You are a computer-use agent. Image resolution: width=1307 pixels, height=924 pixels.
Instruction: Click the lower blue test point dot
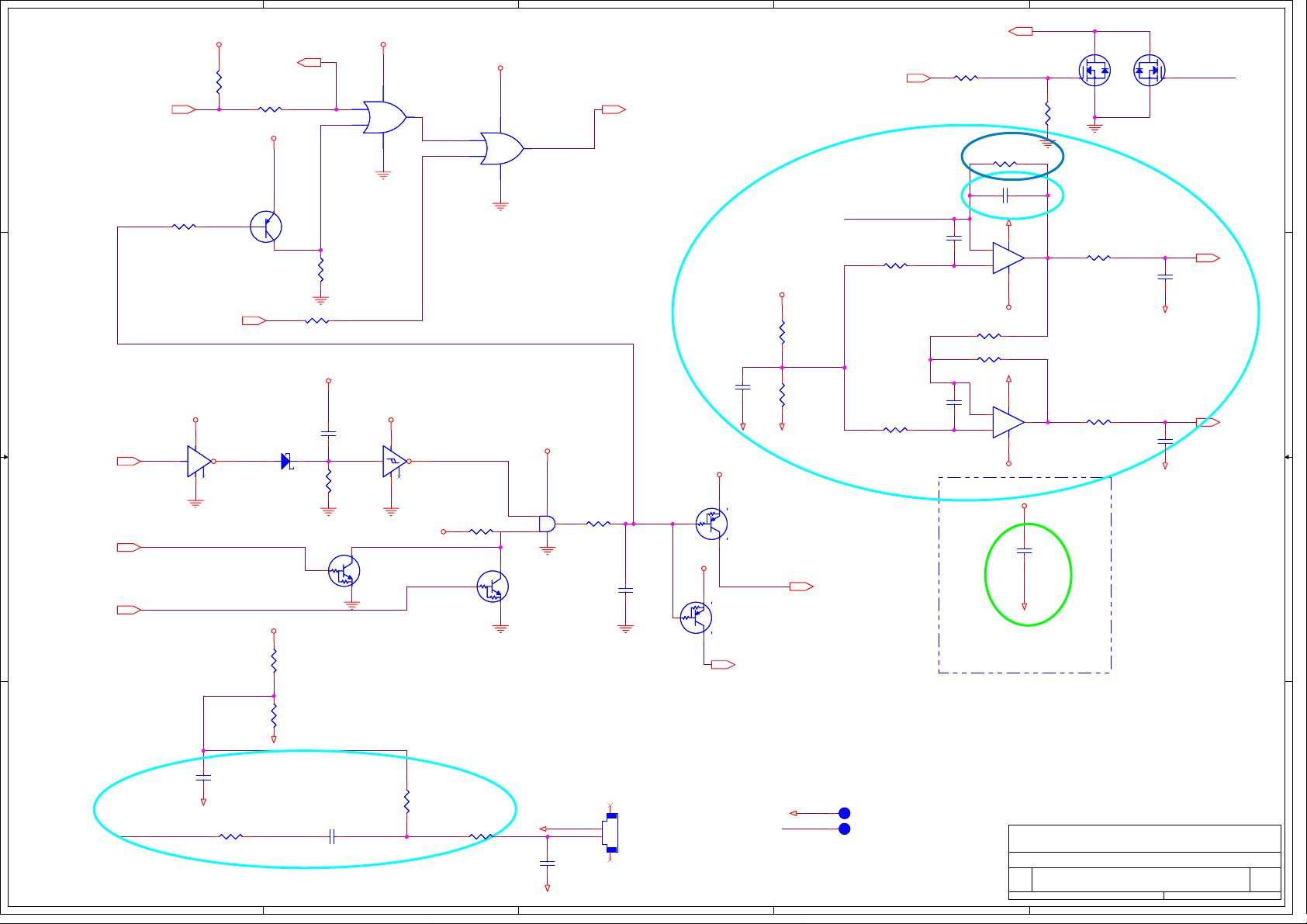pos(845,829)
